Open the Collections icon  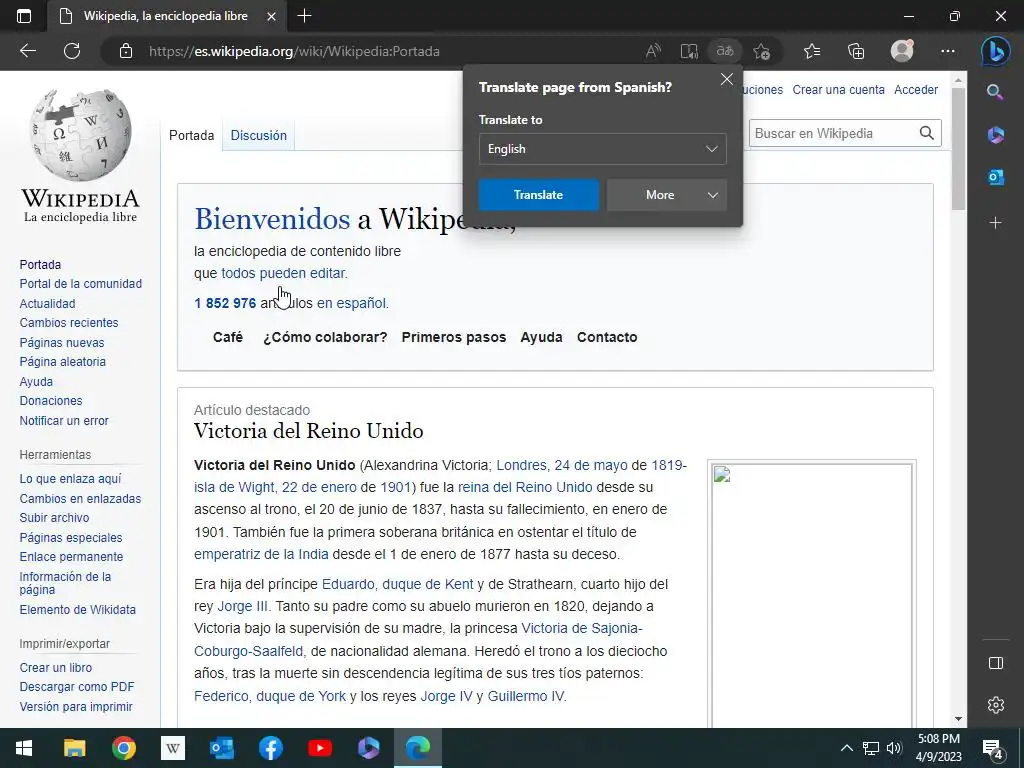856,51
